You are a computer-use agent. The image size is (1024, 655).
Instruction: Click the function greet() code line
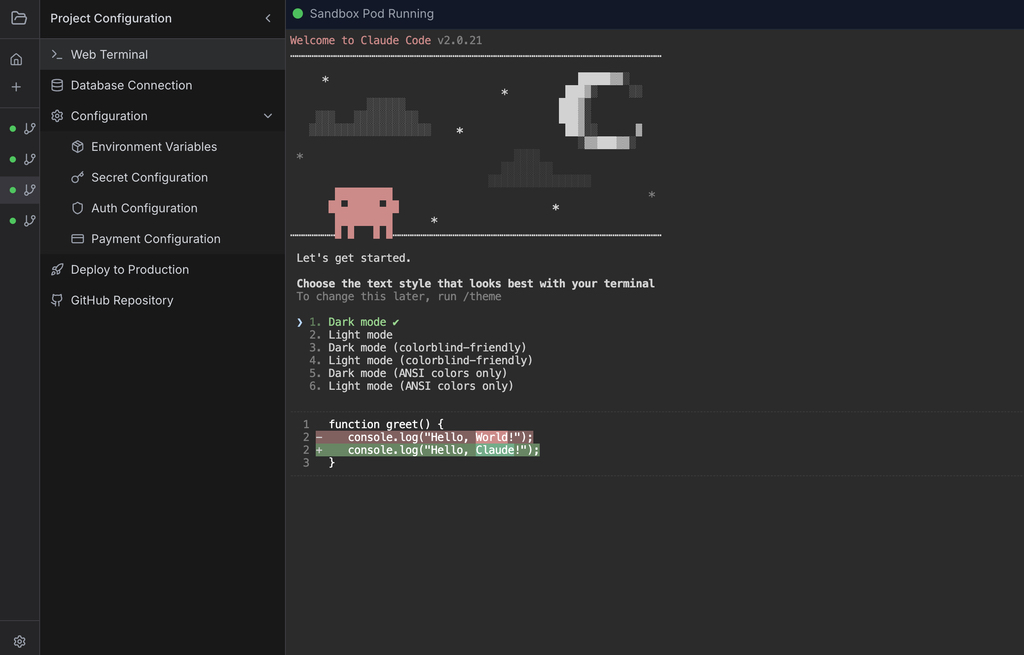[386, 424]
